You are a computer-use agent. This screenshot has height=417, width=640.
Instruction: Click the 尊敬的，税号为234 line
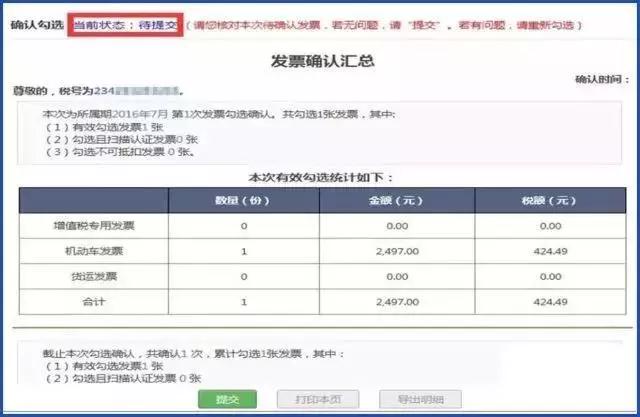tap(98, 91)
